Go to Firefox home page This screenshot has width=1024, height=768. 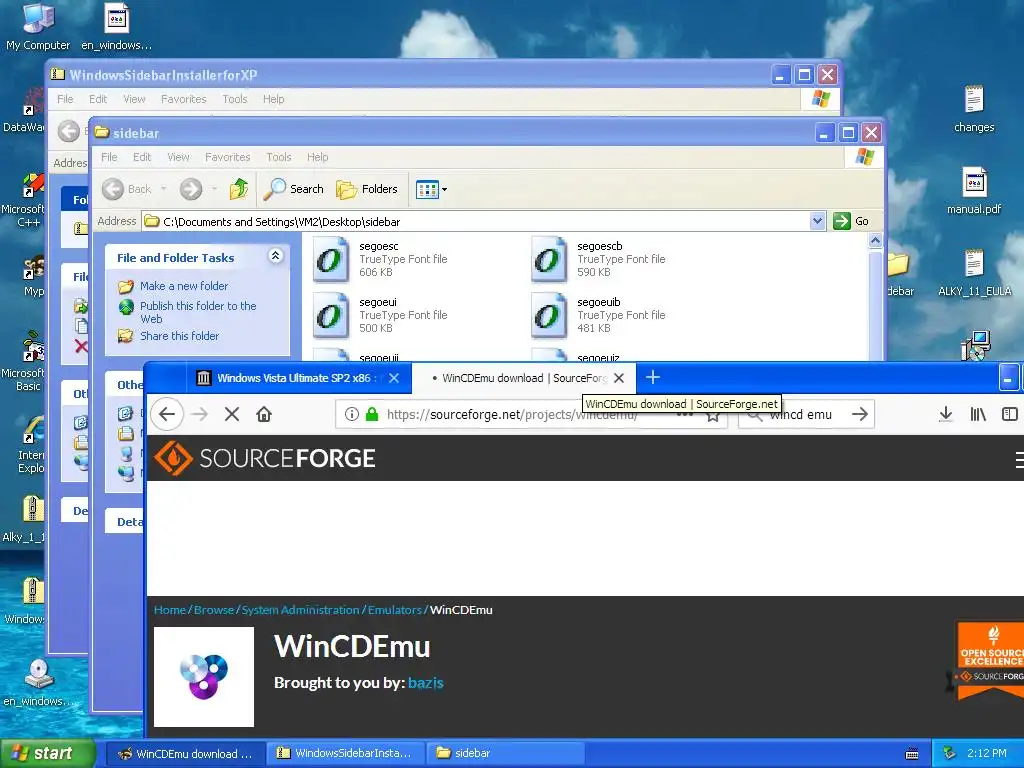click(x=264, y=414)
